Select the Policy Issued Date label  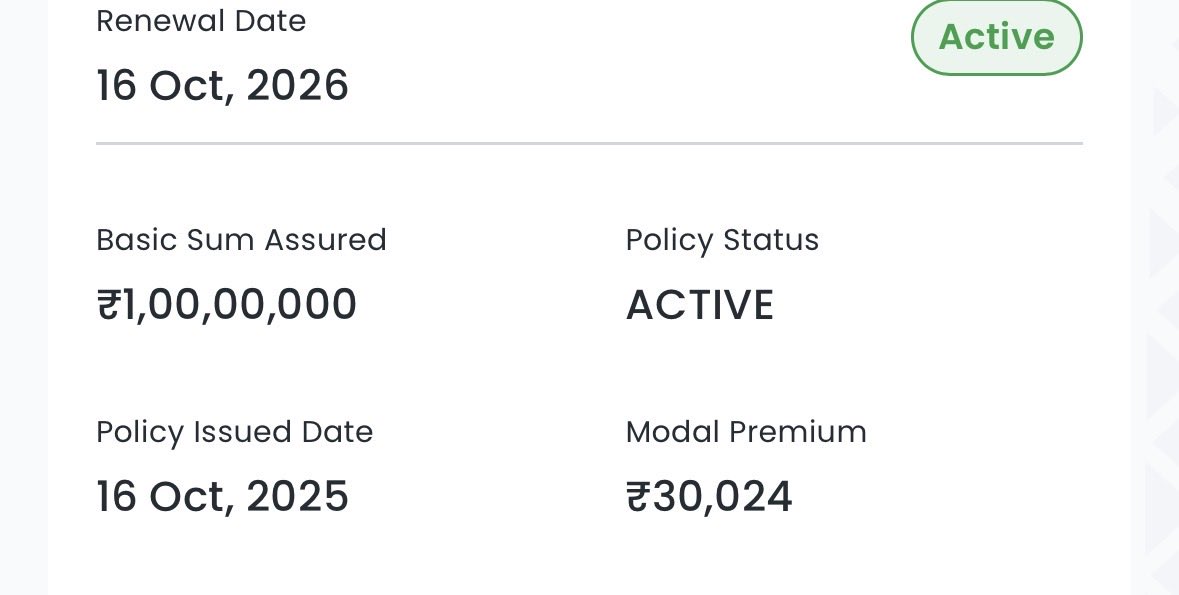(x=234, y=432)
